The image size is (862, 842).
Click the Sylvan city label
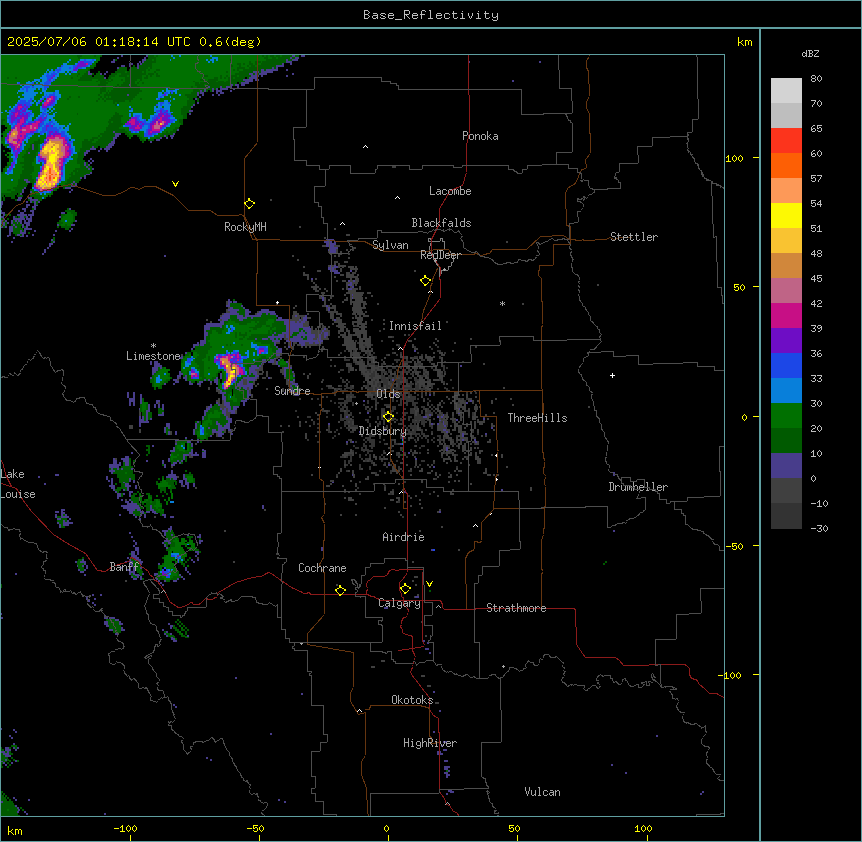pyautogui.click(x=390, y=245)
